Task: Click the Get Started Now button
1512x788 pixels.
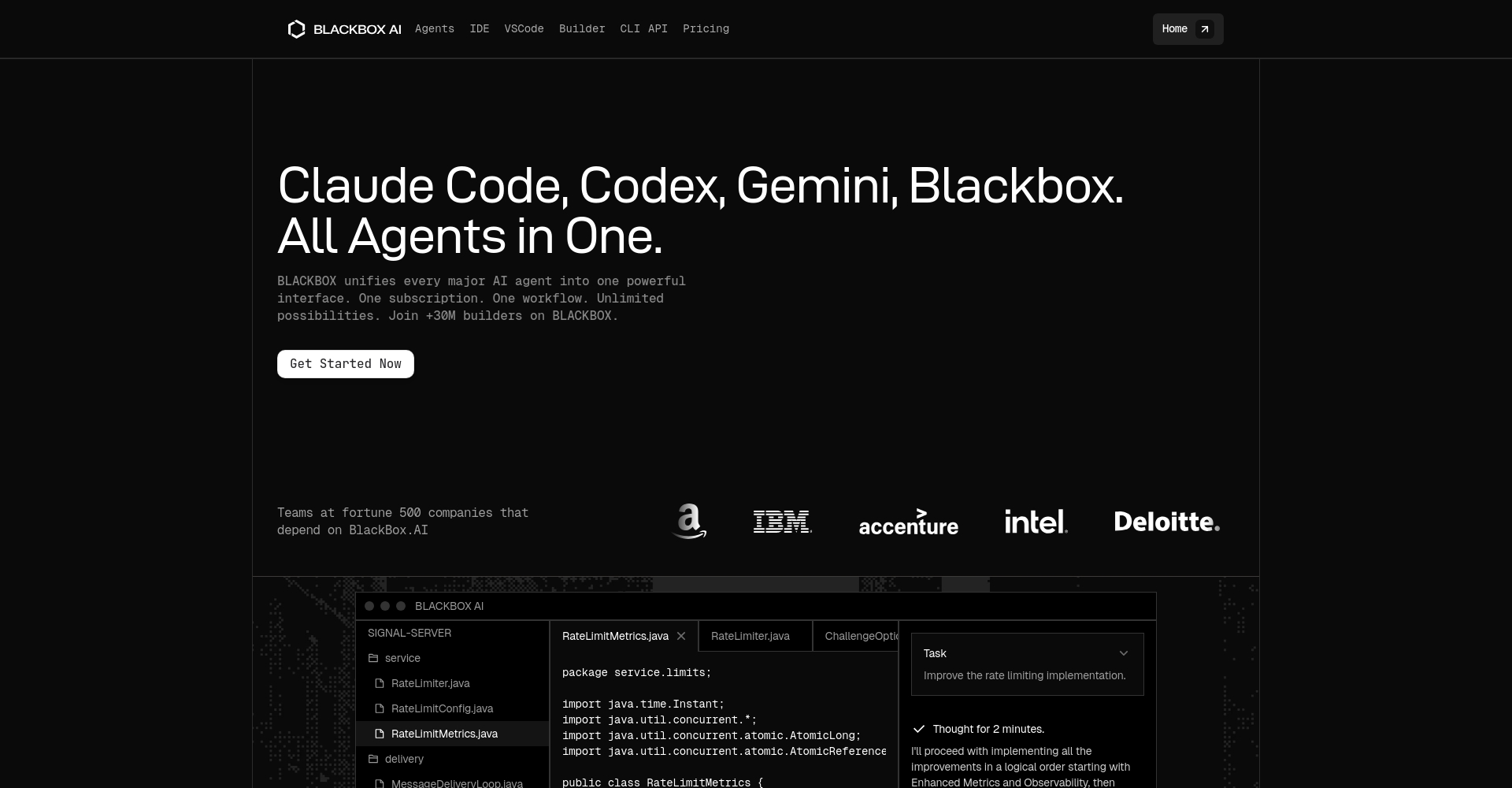Action: [x=345, y=363]
